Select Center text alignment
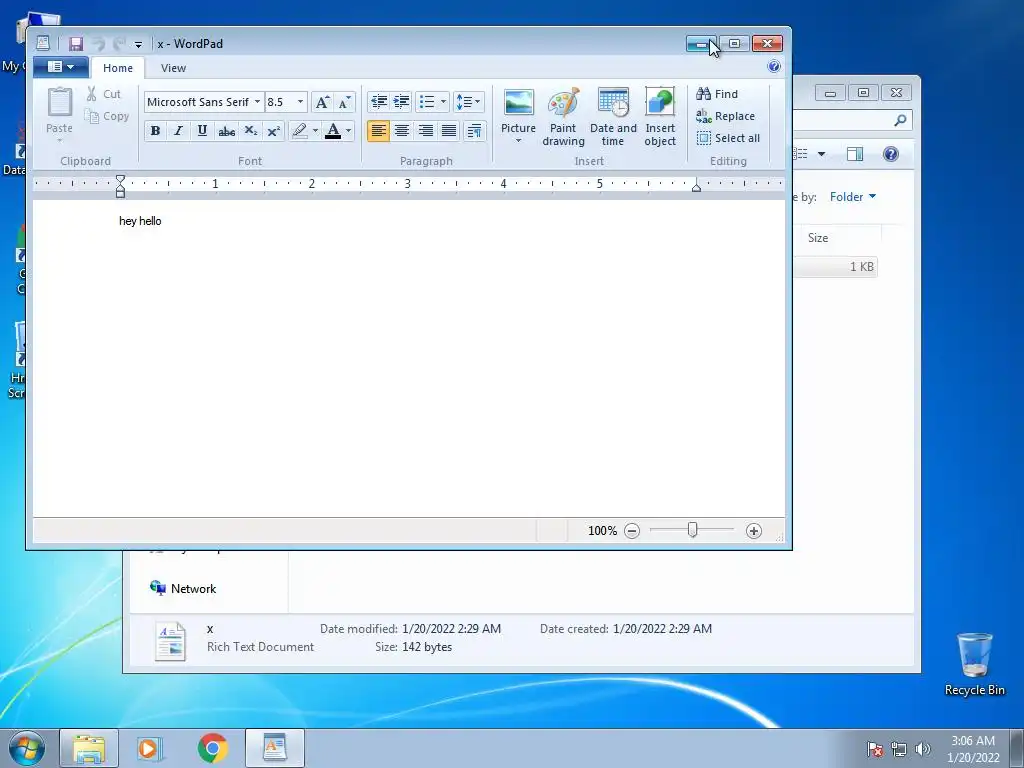 tap(402, 131)
